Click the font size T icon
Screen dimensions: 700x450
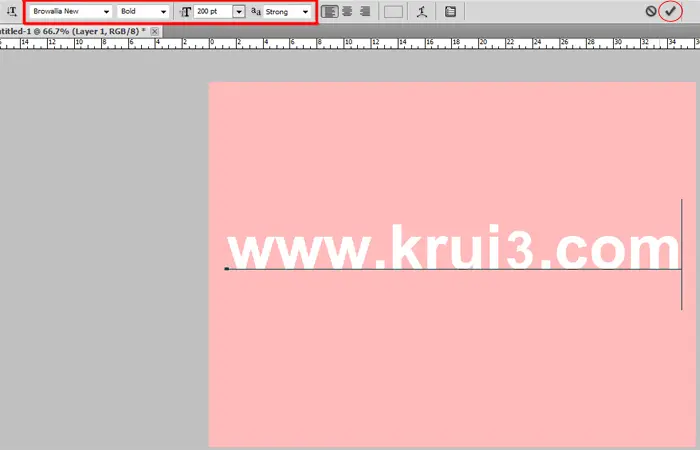(186, 12)
